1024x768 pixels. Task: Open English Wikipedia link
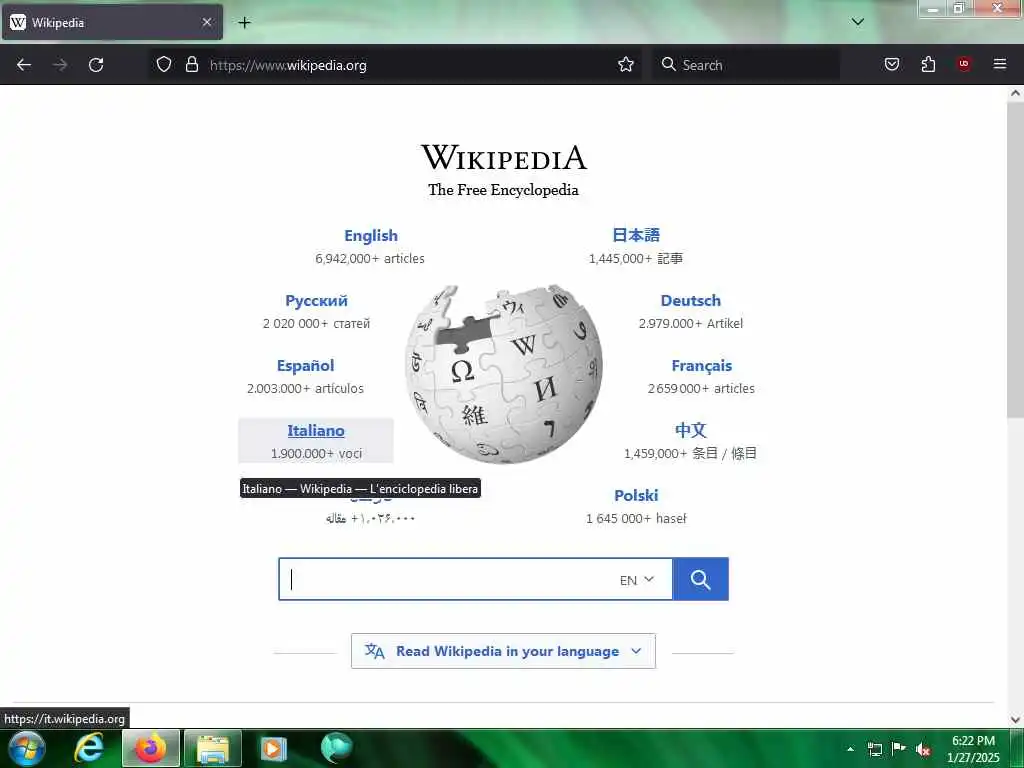371,235
